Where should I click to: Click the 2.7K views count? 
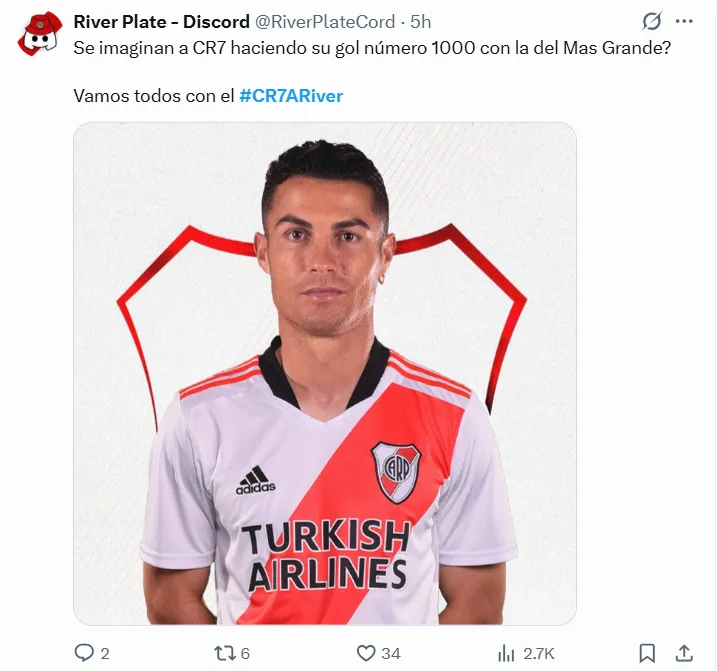tap(539, 653)
